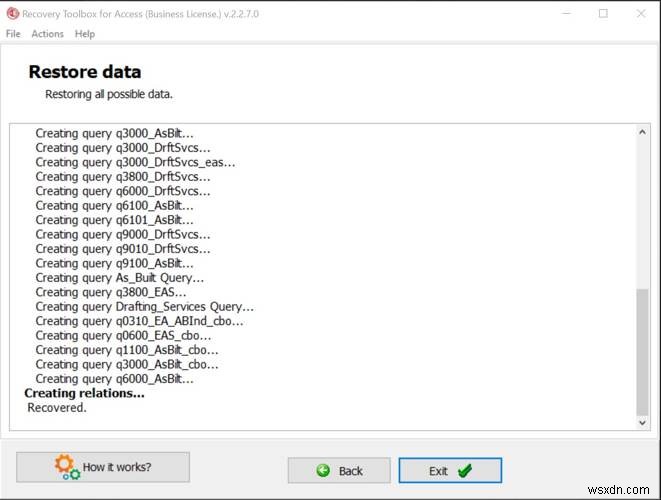Click the orange gears icon
This screenshot has height=500, width=661.
point(67,467)
